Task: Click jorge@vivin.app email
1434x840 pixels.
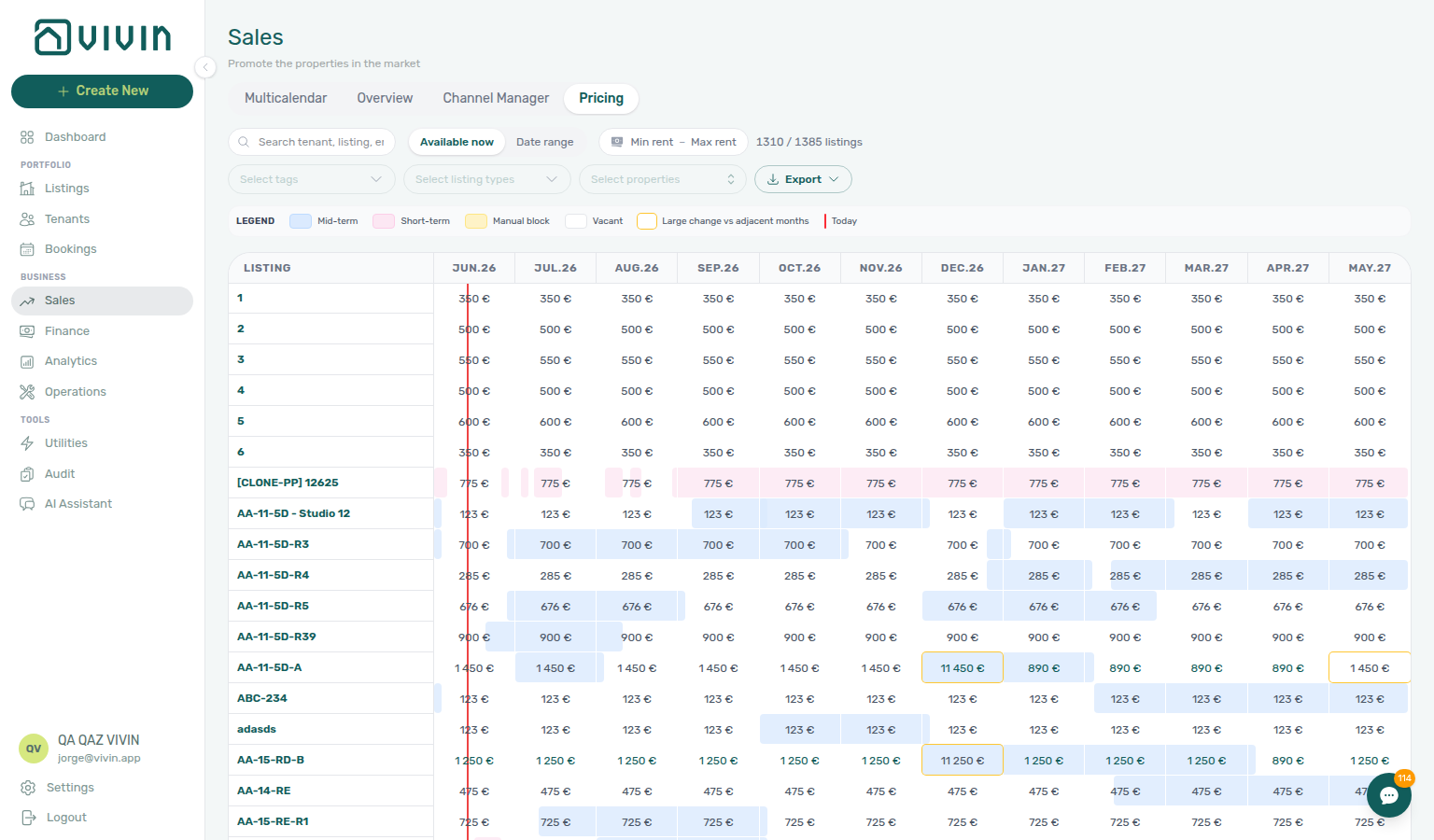Action: 99,758
